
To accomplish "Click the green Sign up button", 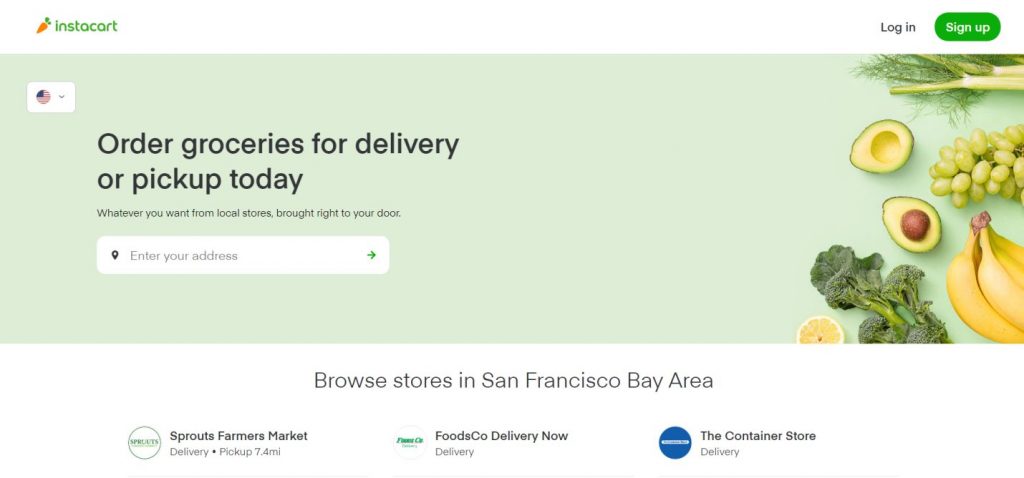I will pos(967,27).
